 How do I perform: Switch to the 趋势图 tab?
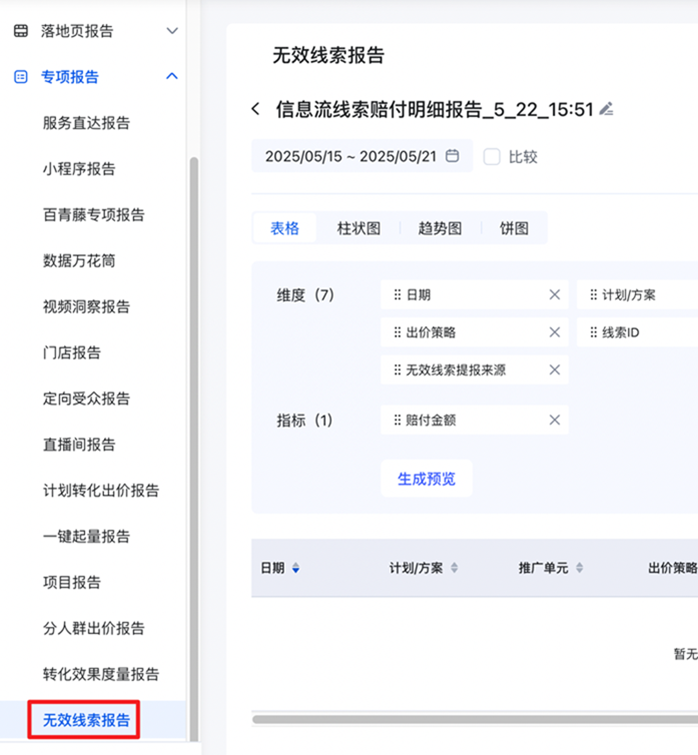(x=440, y=228)
